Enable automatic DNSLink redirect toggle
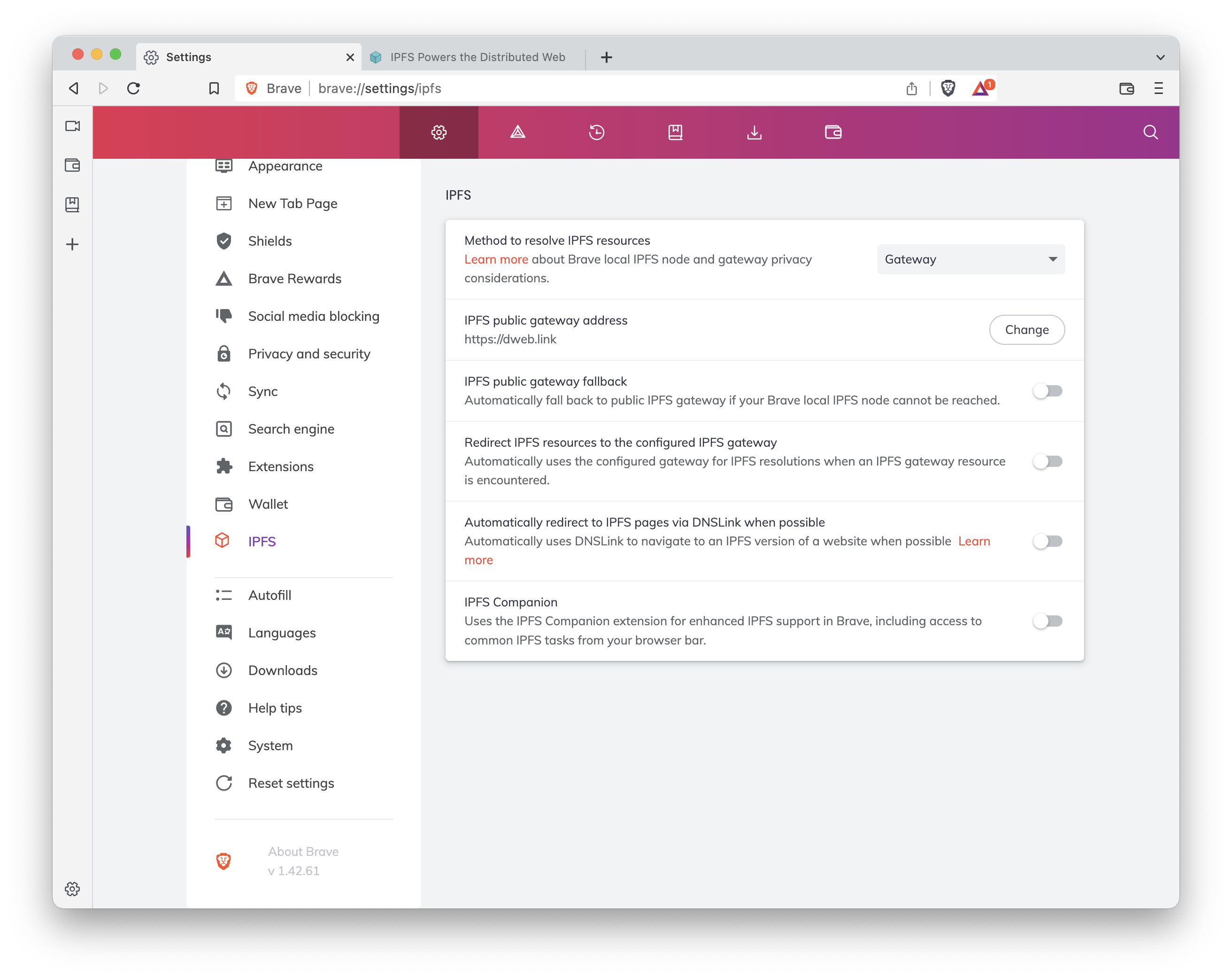The width and height of the screenshot is (1232, 978). (1047, 541)
